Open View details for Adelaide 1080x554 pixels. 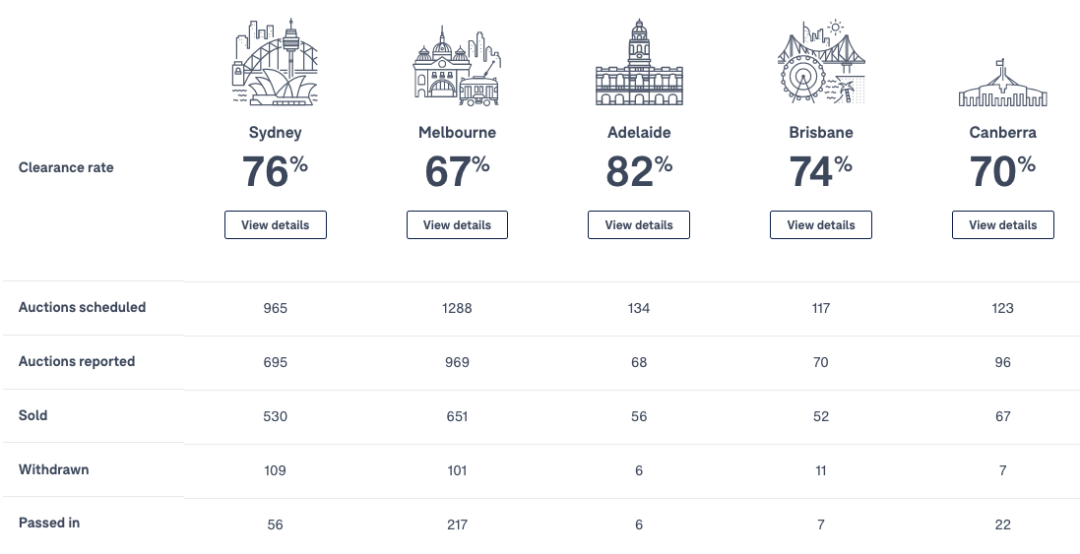638,225
